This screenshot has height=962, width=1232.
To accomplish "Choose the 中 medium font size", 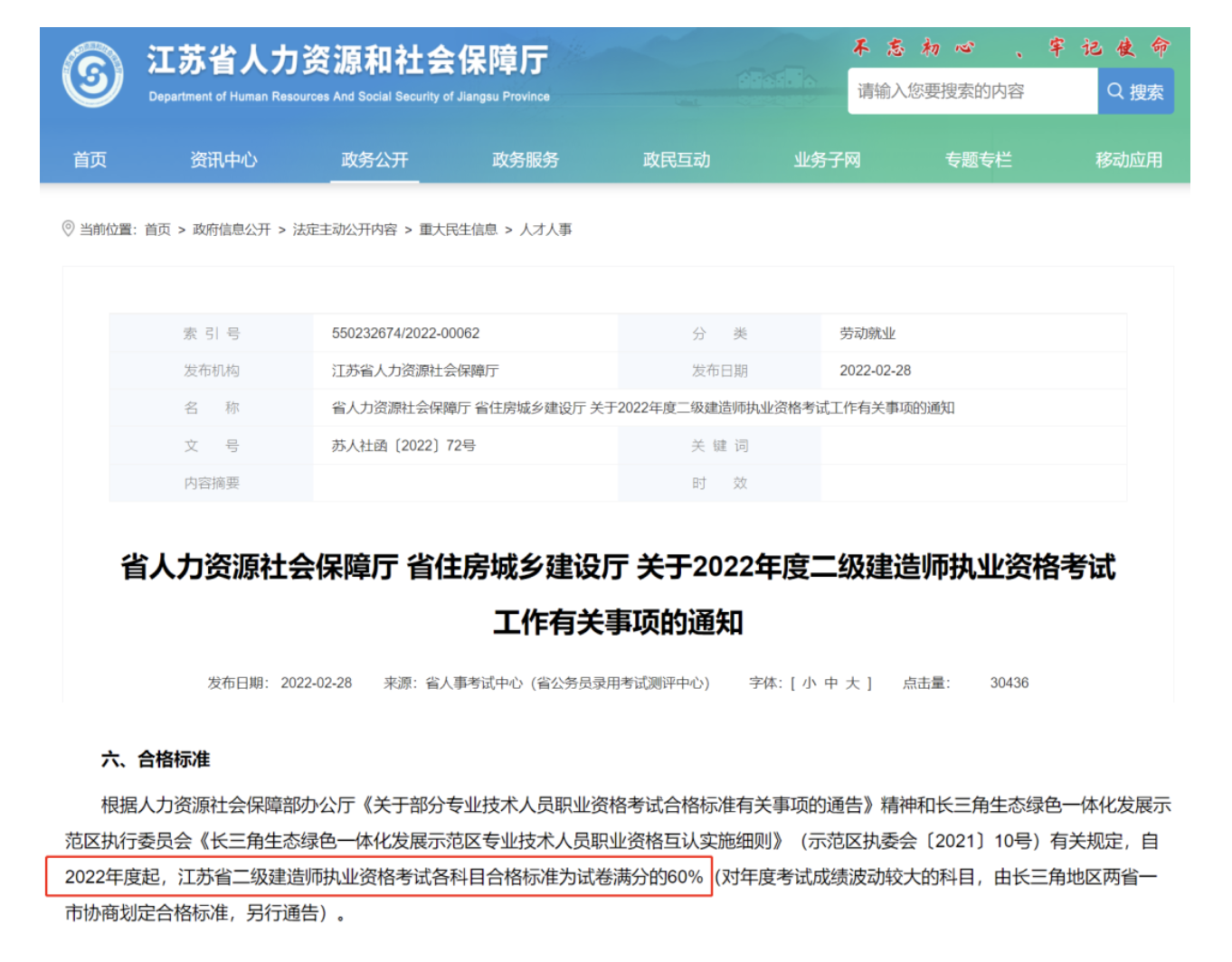I will [830, 684].
